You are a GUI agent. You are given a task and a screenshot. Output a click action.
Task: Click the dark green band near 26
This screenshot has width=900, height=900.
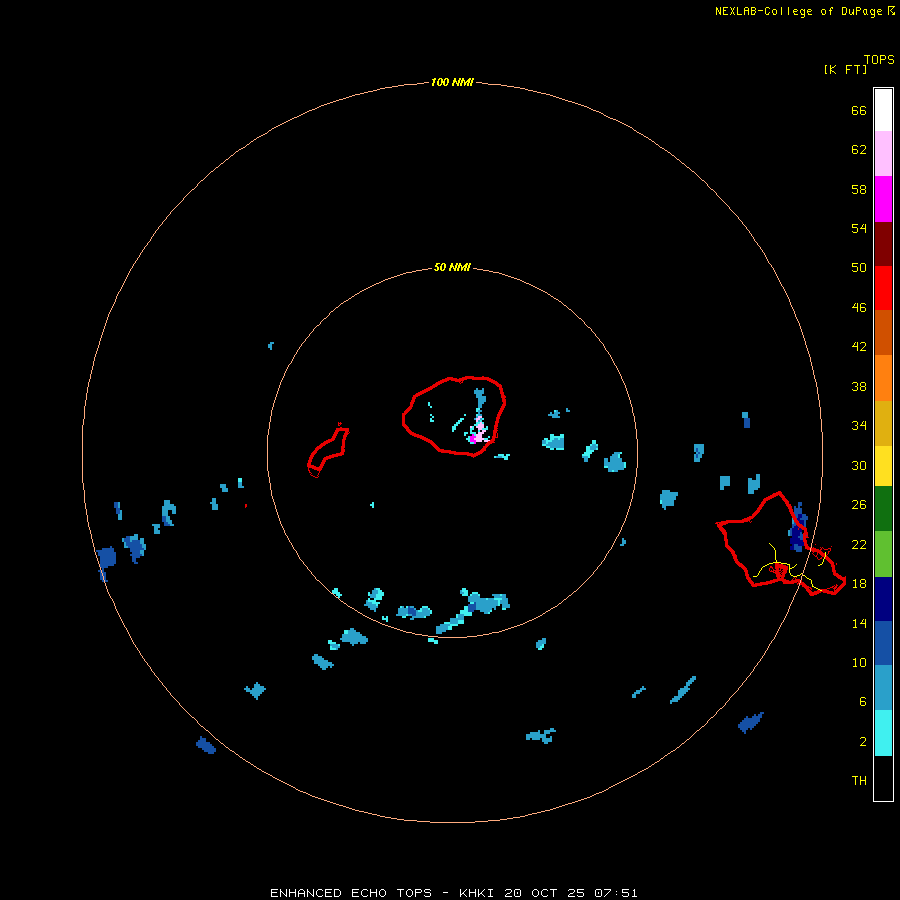tap(883, 509)
